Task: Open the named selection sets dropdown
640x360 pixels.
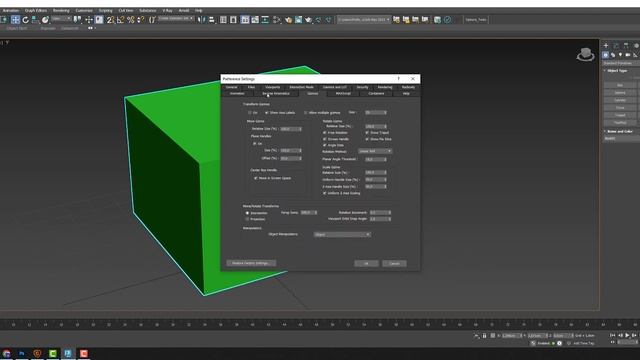Action: 176,19
